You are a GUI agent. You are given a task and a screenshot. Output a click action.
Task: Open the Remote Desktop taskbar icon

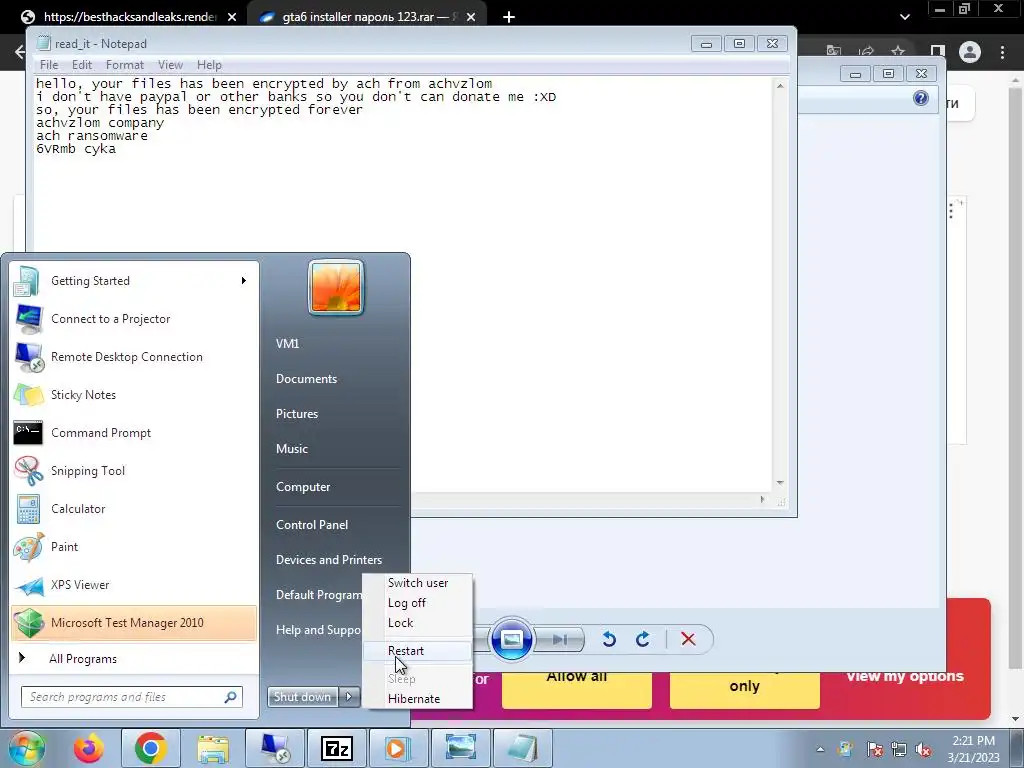click(x=276, y=748)
